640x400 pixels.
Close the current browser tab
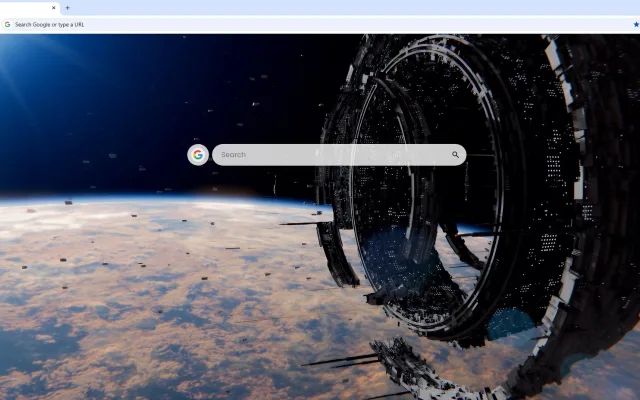53,8
